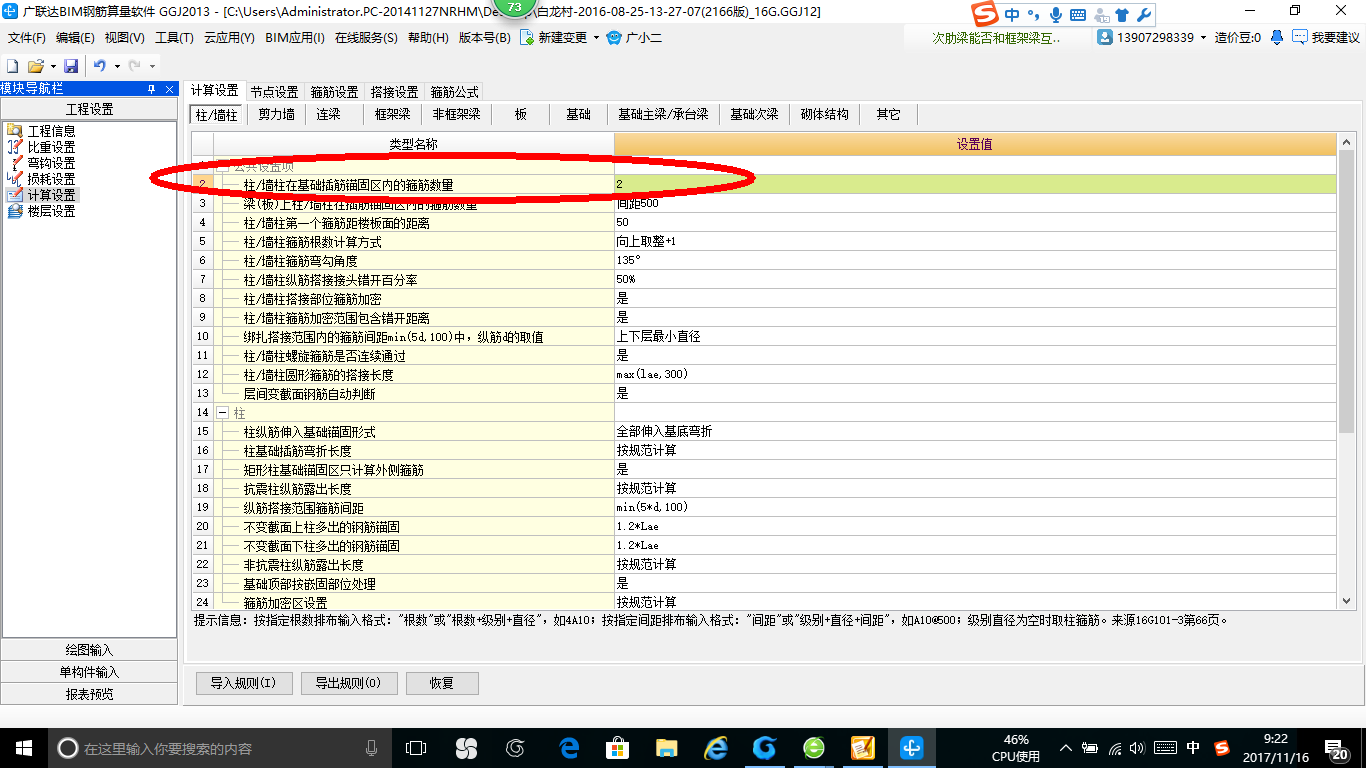1366x768 pixels.
Task: Click the greyed Redo arrow icon
Action: (134, 65)
